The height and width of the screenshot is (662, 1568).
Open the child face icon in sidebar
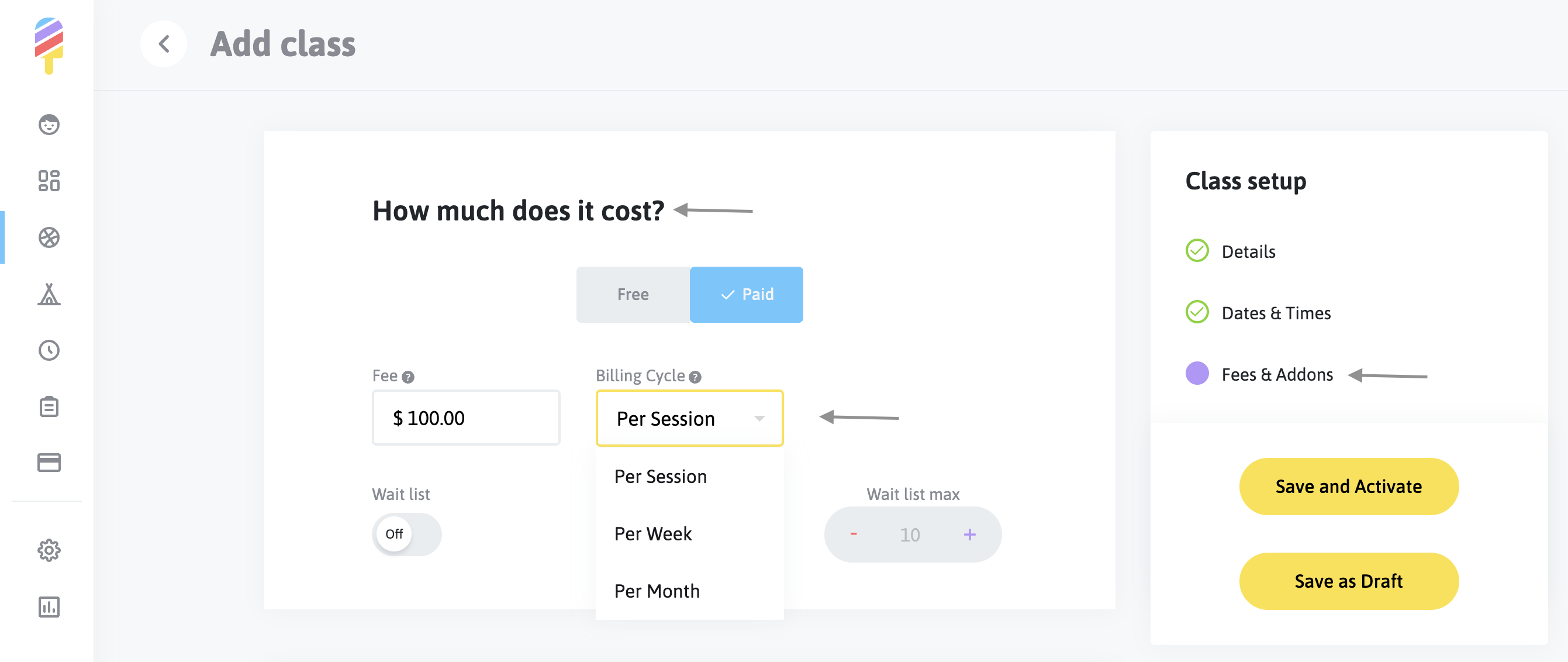49,125
